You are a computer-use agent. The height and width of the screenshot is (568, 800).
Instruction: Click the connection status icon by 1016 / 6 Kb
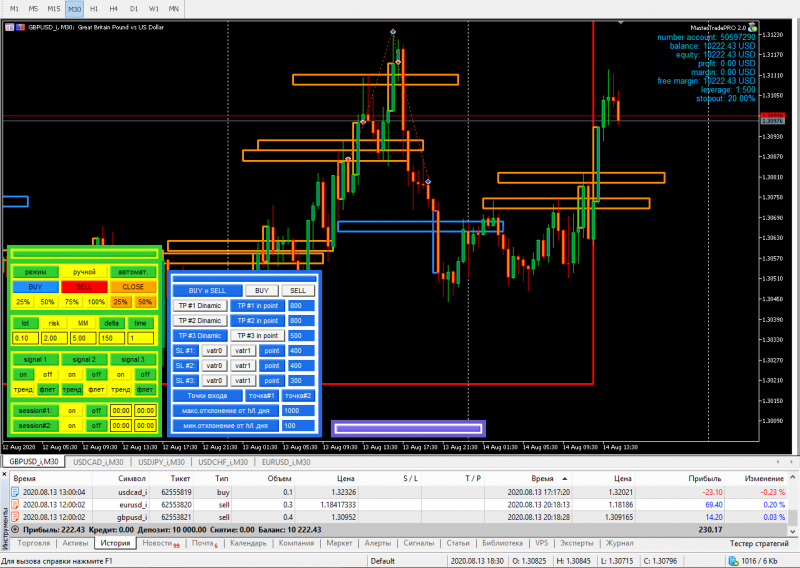(733, 561)
